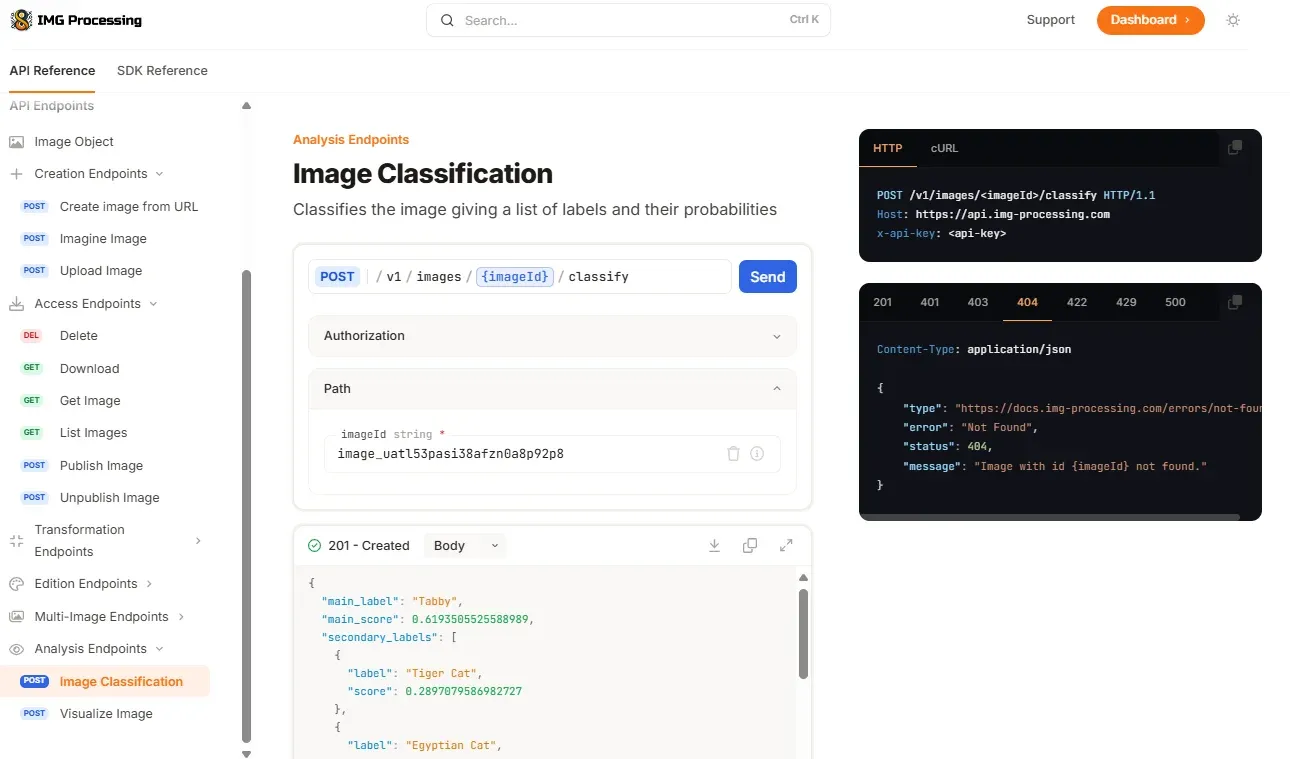Click the trash icon in imageId field
Screen dimensions: 1290x759
coord(733,454)
